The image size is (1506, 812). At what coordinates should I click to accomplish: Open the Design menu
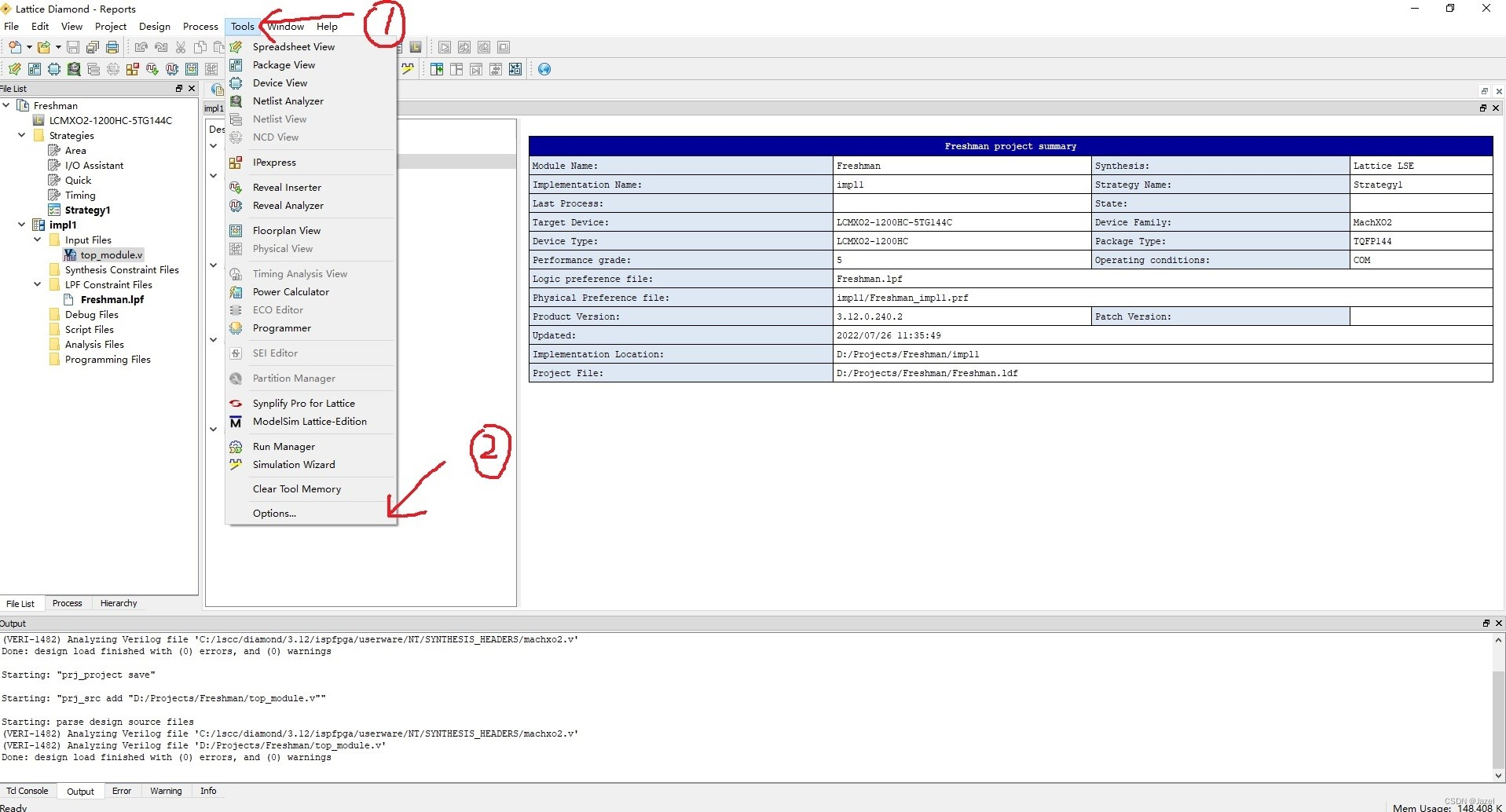[x=155, y=27]
